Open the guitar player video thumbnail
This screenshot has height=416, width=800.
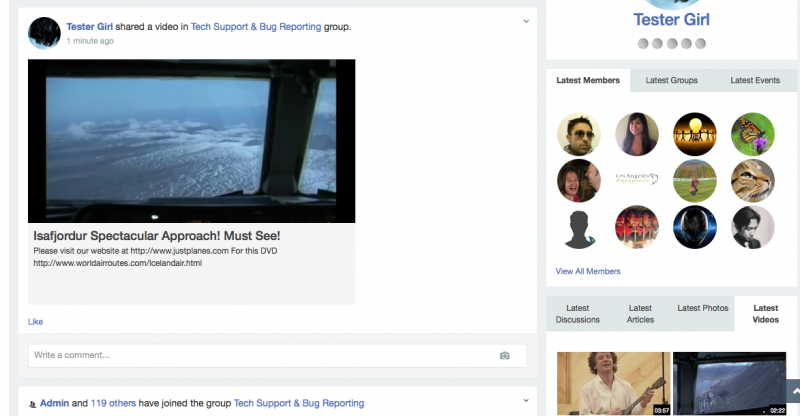point(613,383)
